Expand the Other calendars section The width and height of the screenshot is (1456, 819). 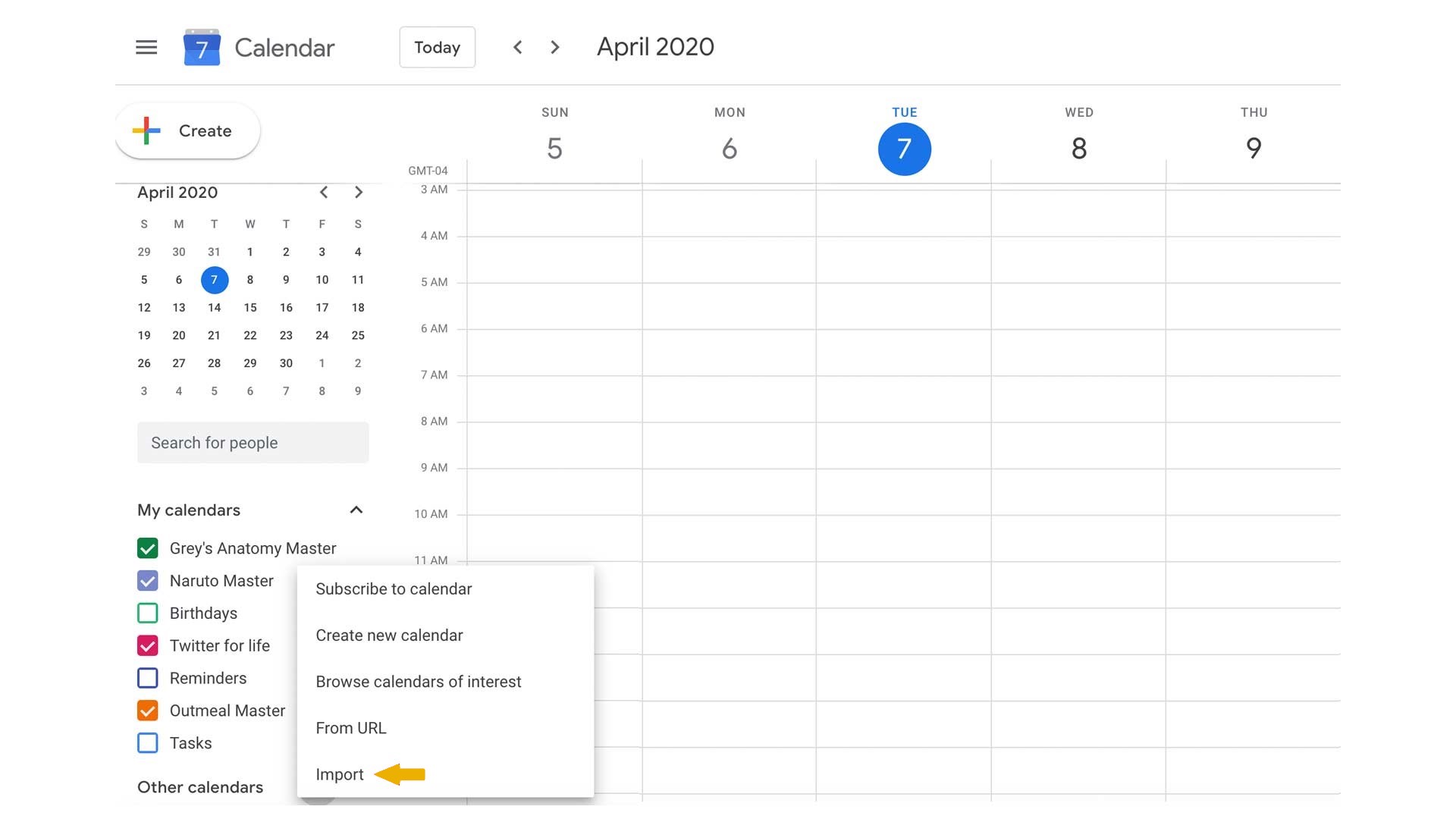pos(356,788)
